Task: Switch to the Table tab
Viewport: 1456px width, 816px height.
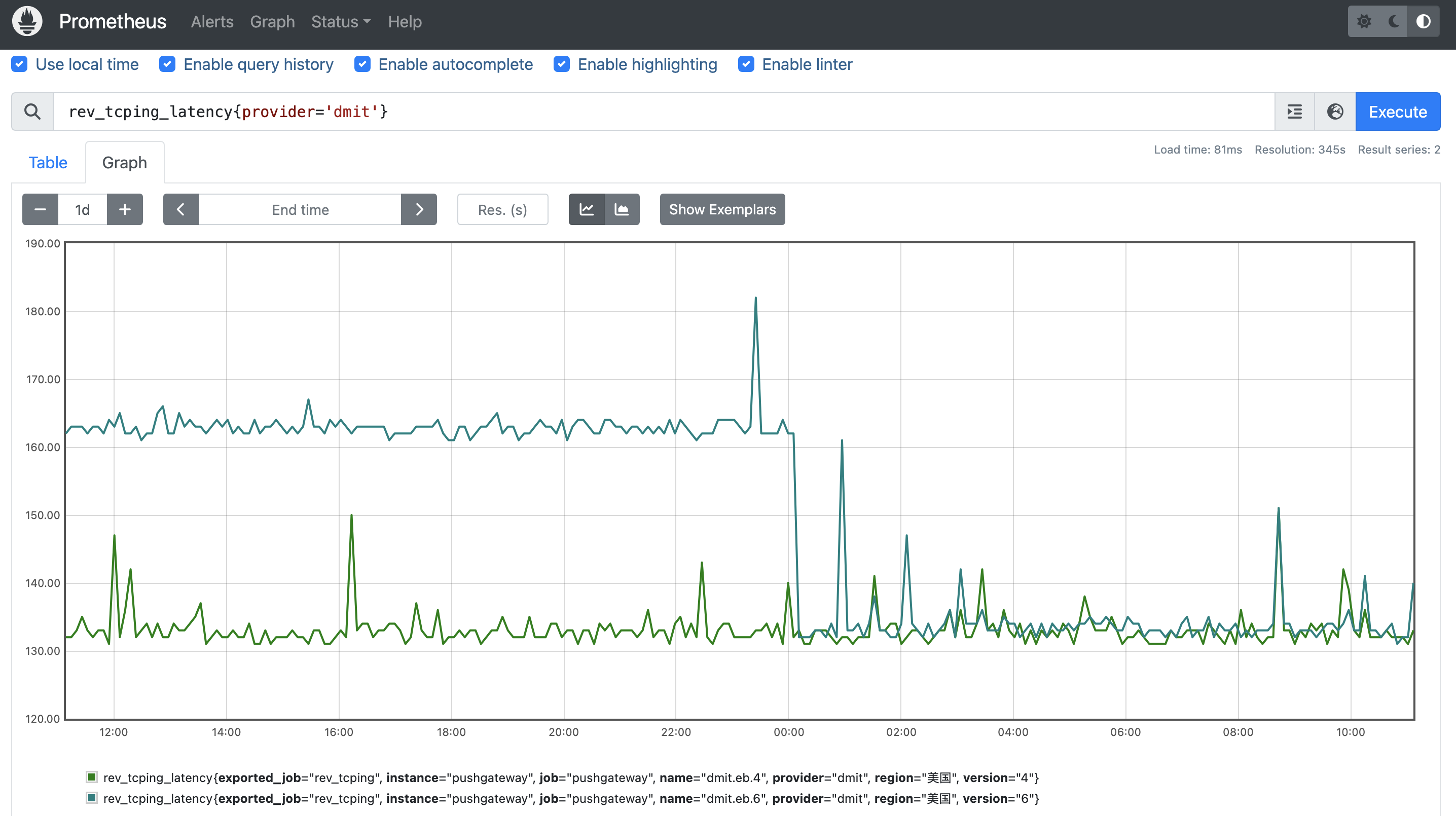Action: tap(48, 163)
